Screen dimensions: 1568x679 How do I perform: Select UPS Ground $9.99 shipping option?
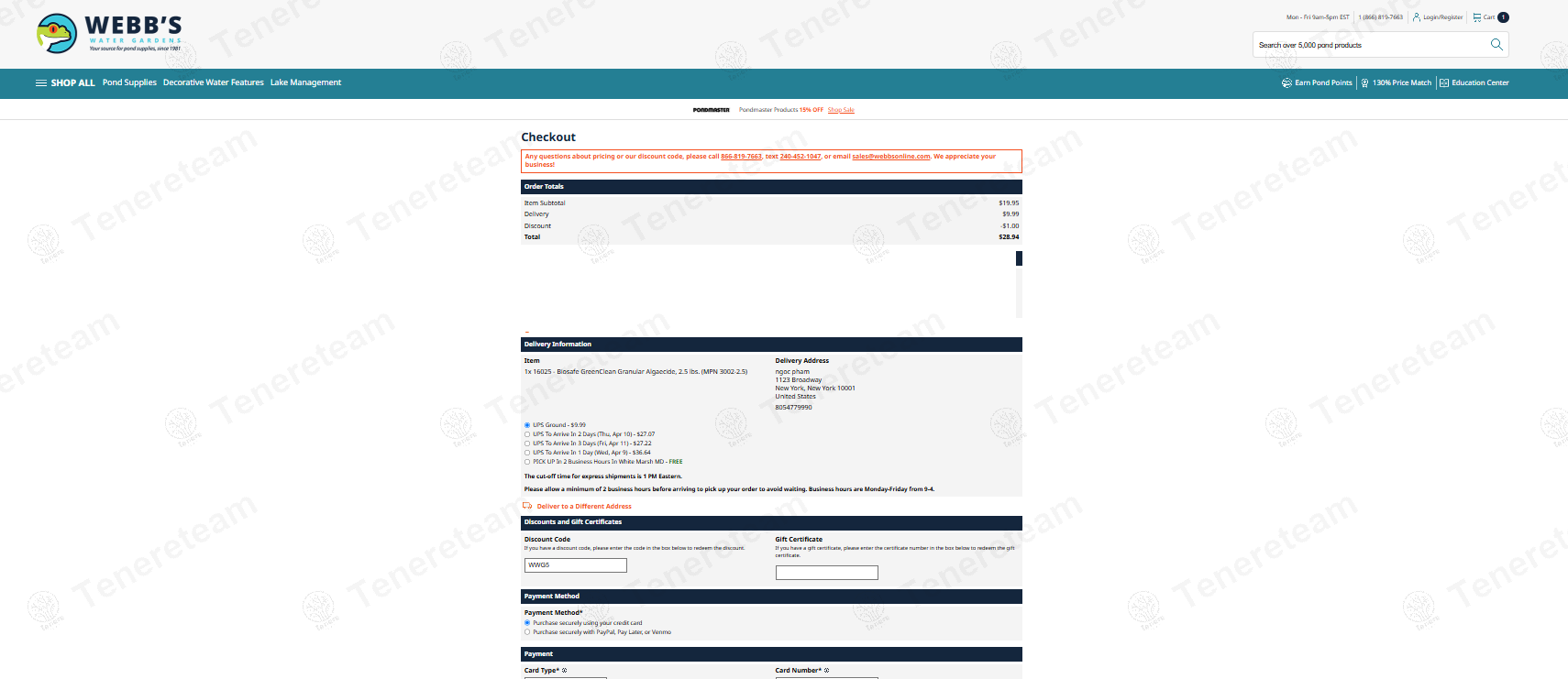[527, 425]
